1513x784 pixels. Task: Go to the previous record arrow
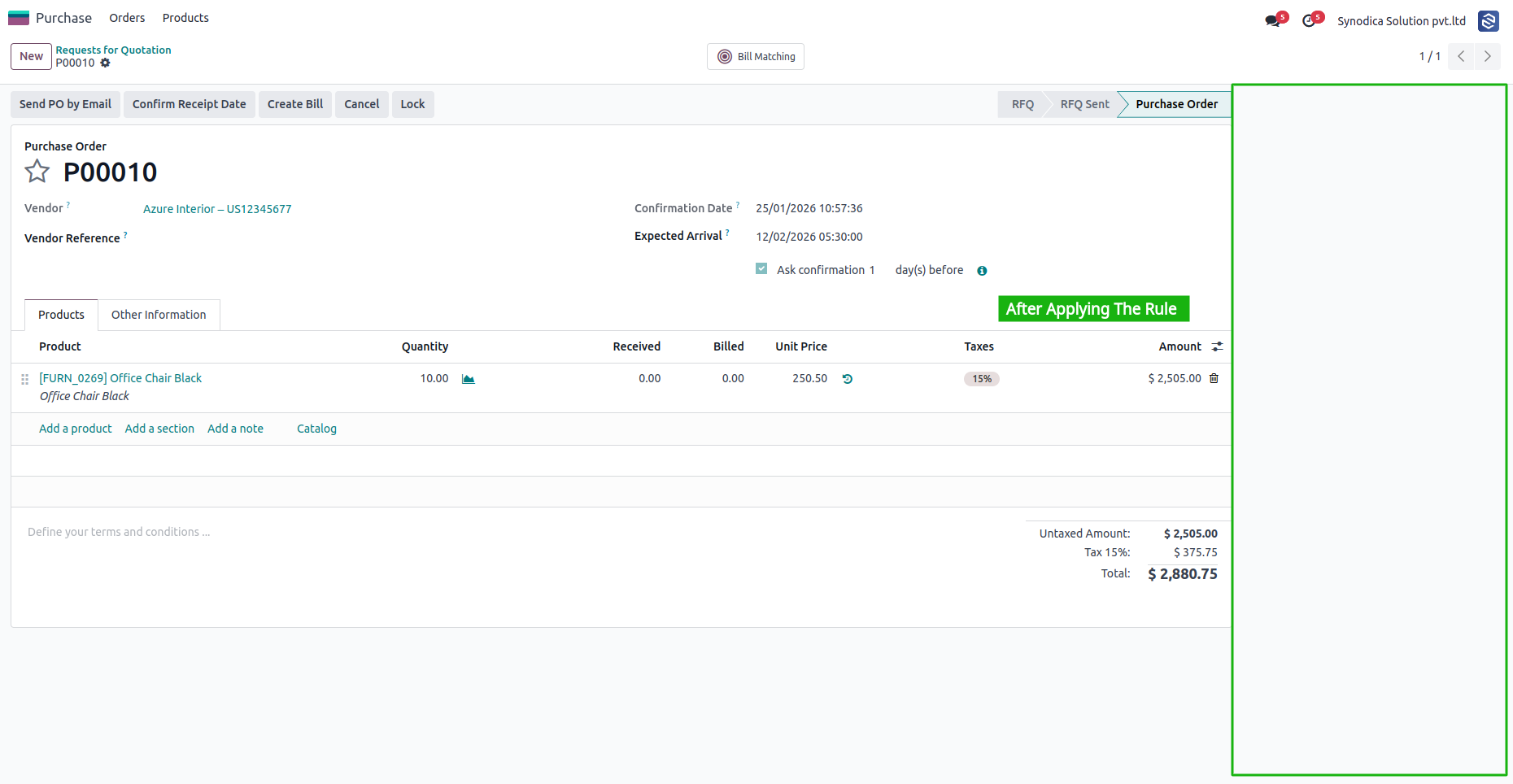click(1461, 56)
